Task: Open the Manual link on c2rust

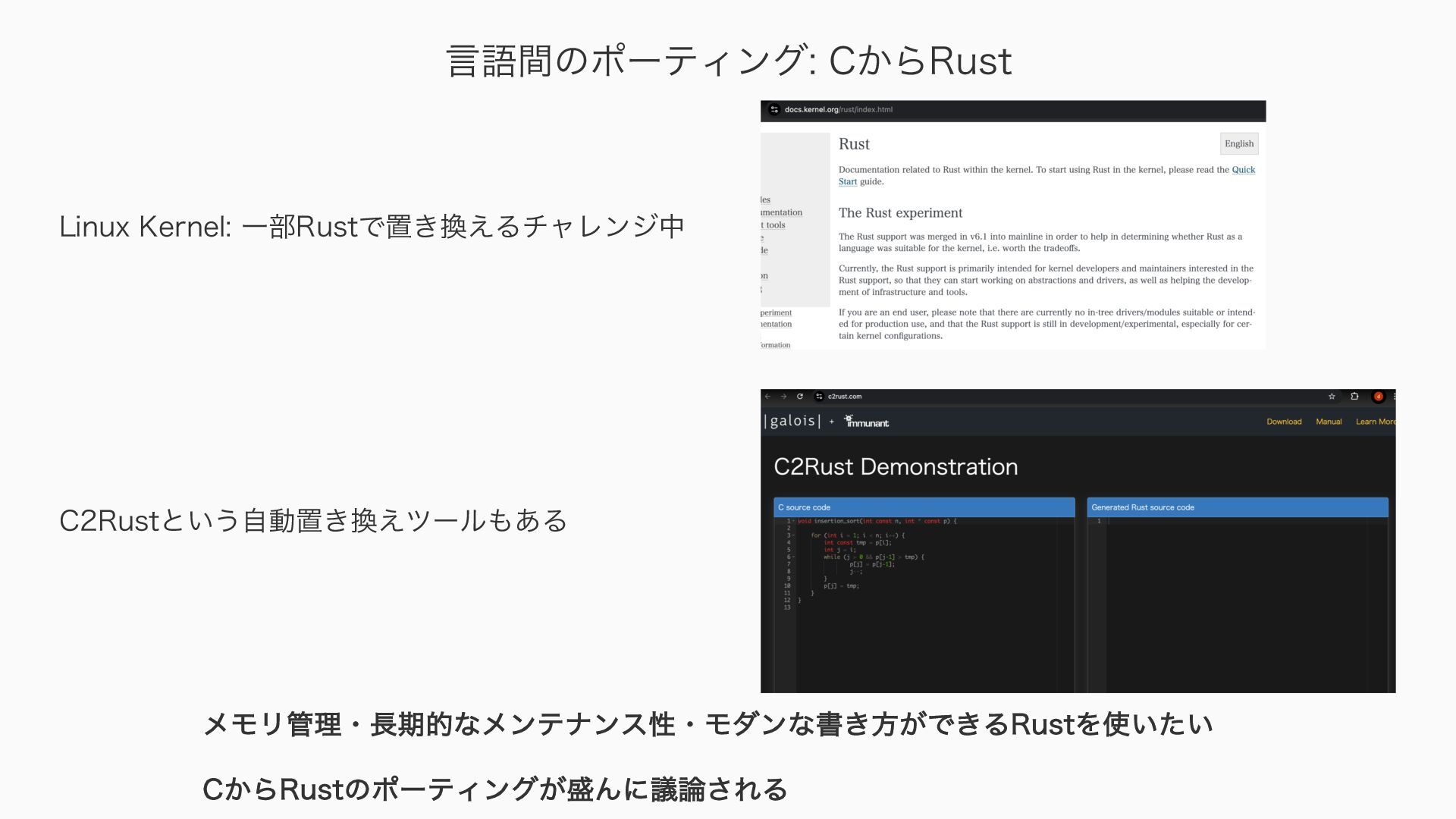Action: (x=1329, y=422)
